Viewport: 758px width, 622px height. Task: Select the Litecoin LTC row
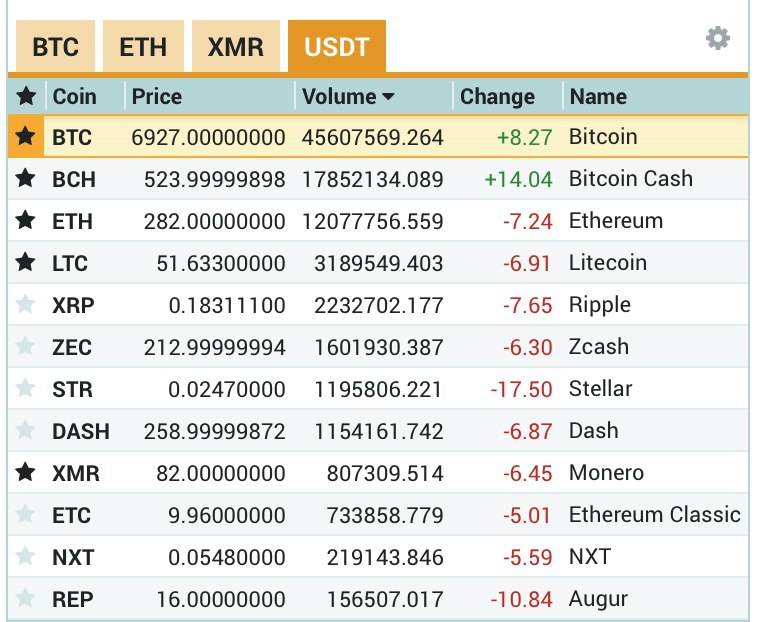coord(378,263)
